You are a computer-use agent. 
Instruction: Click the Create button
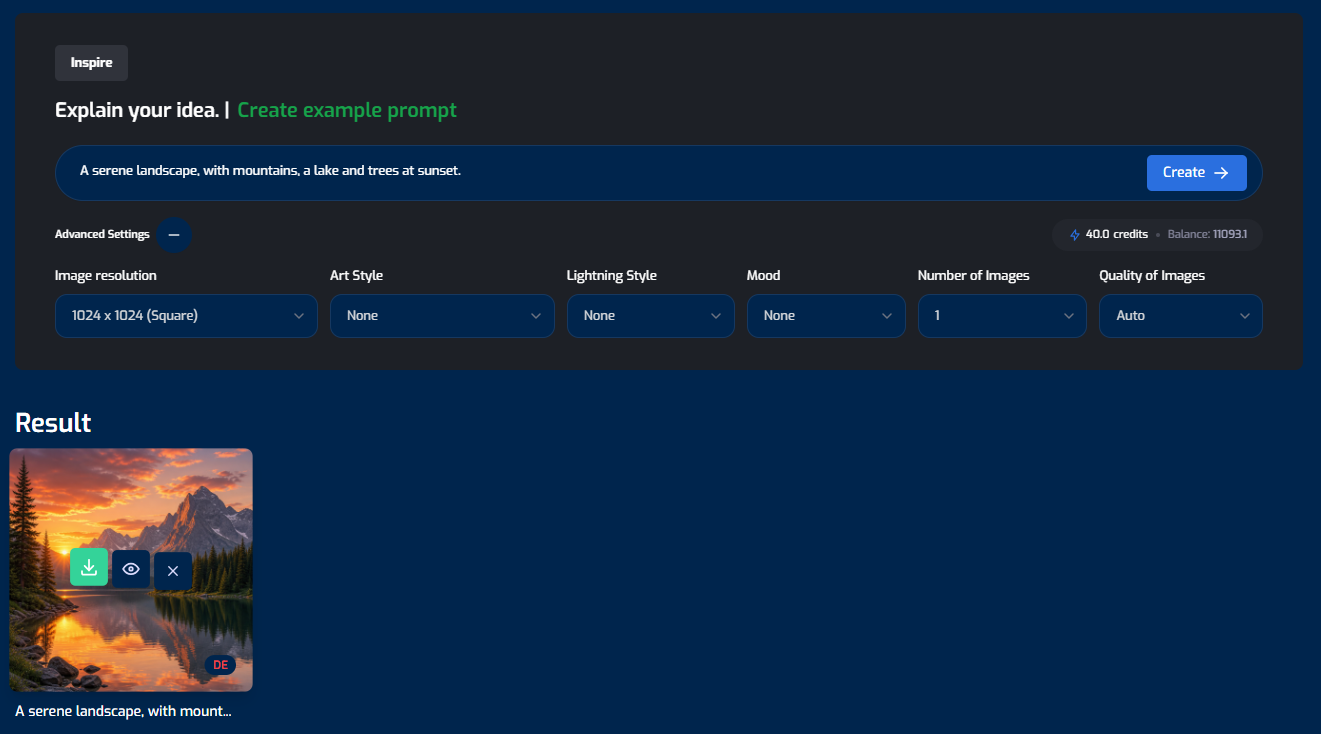pos(1197,173)
